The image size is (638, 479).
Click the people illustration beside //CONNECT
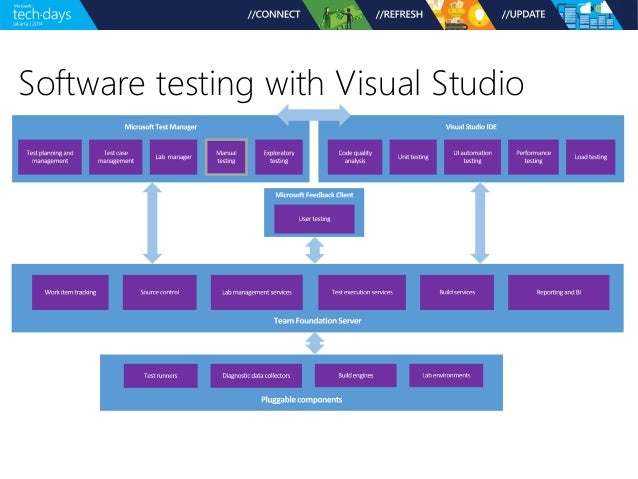(x=337, y=16)
